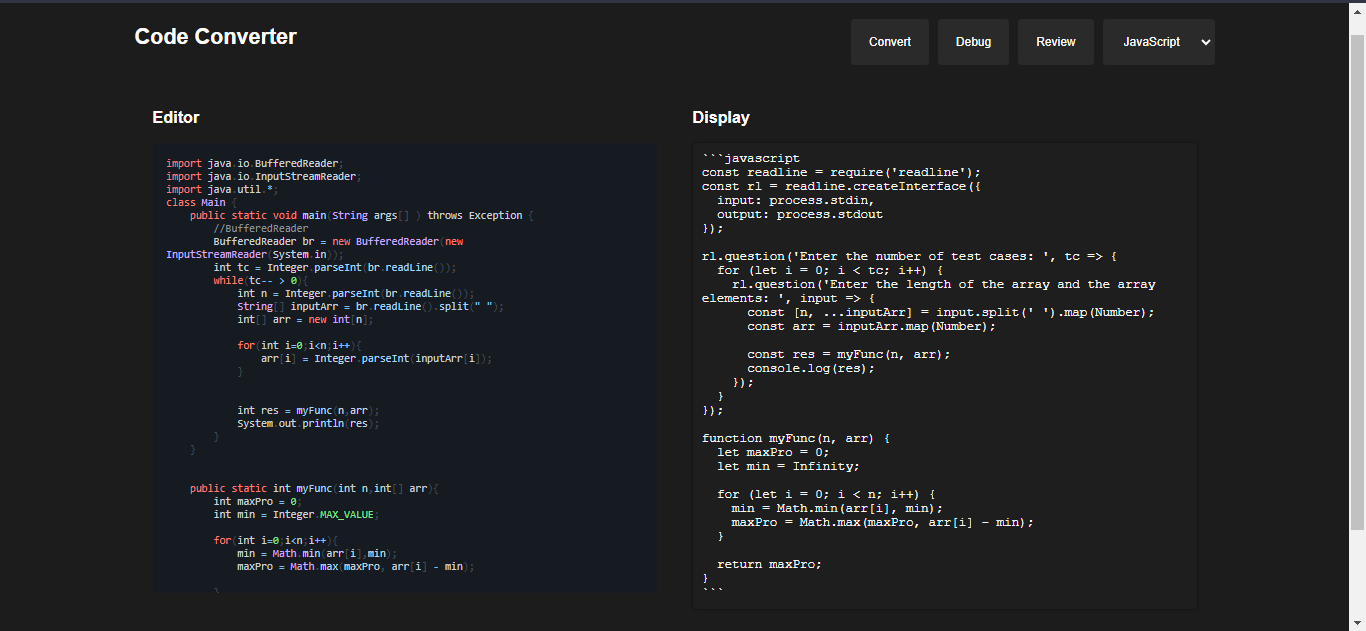
Task: Click into the Java code editor area
Action: tap(405, 368)
